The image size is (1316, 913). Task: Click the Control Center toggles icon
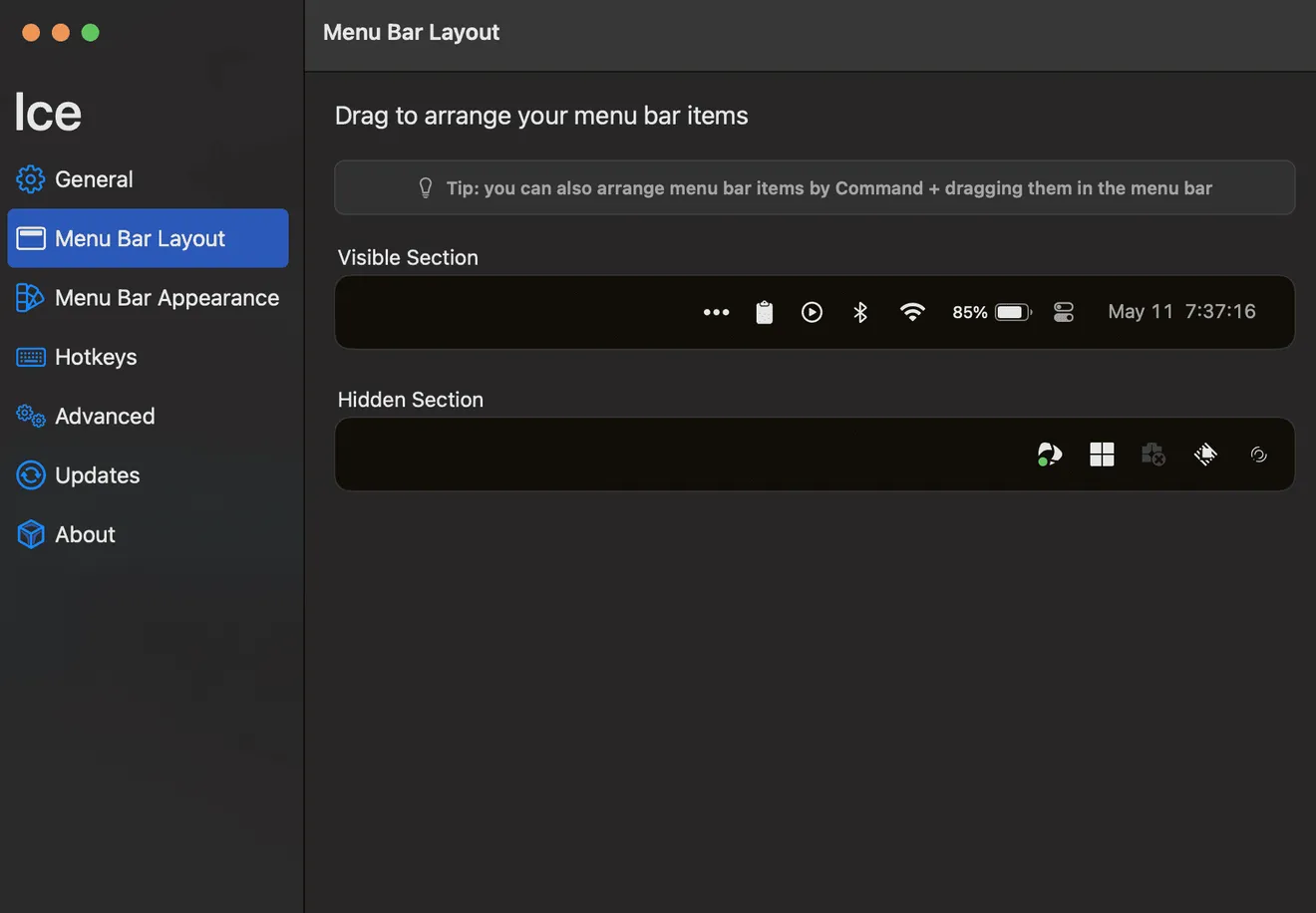1064,312
